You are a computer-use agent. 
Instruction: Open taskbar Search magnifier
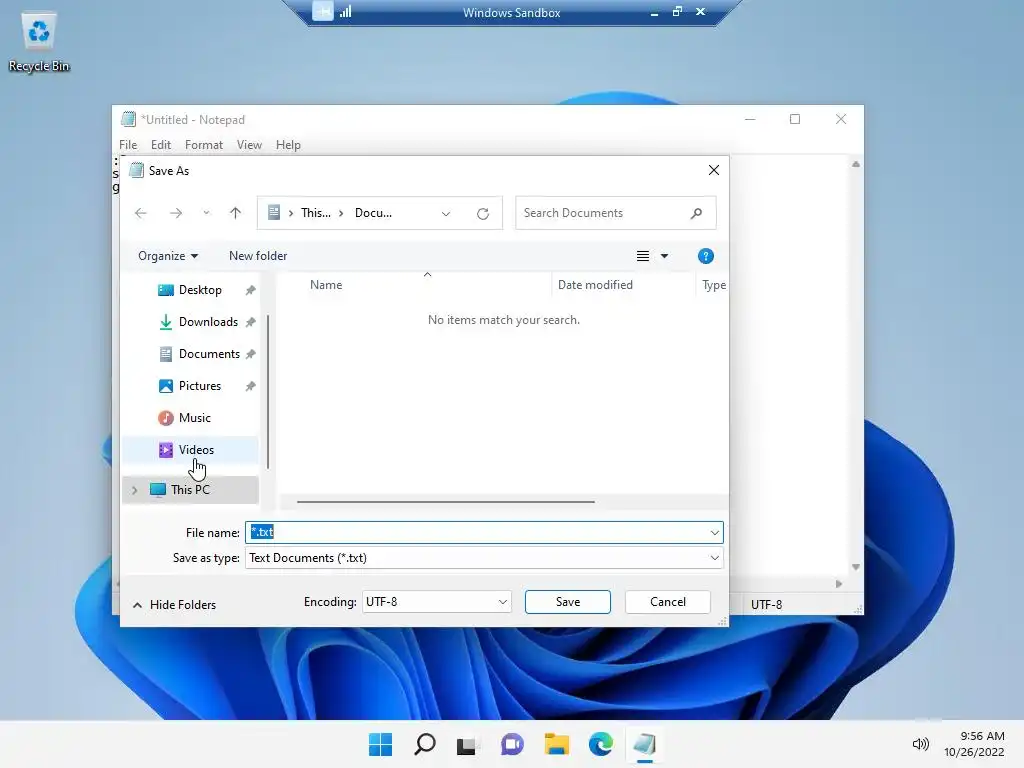click(424, 744)
